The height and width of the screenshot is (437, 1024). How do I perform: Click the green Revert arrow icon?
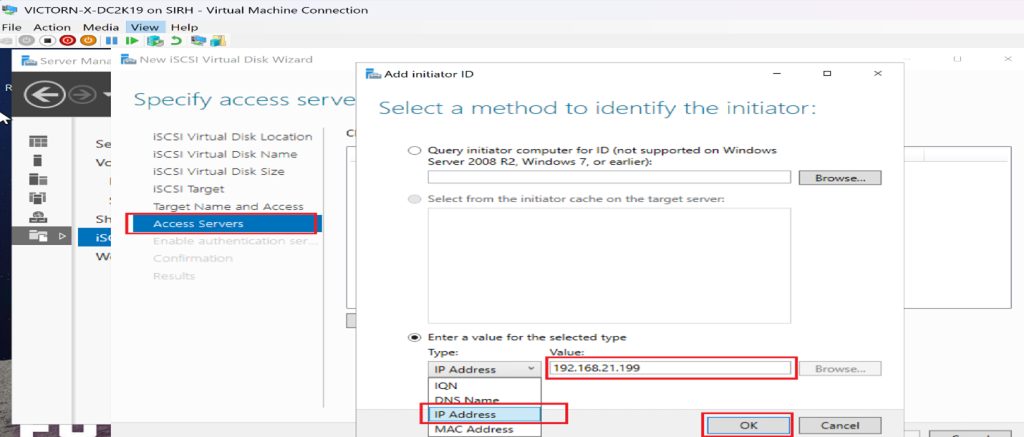pyautogui.click(x=176, y=41)
